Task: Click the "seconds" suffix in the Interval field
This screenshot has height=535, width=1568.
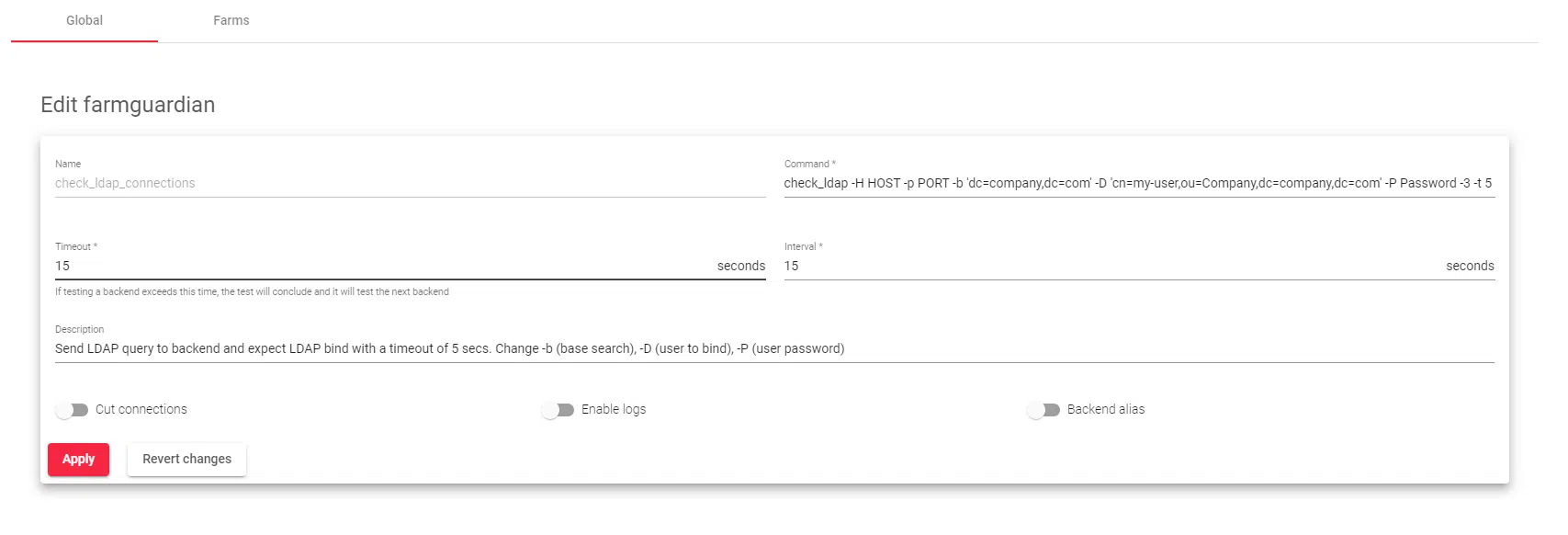Action: [1470, 266]
